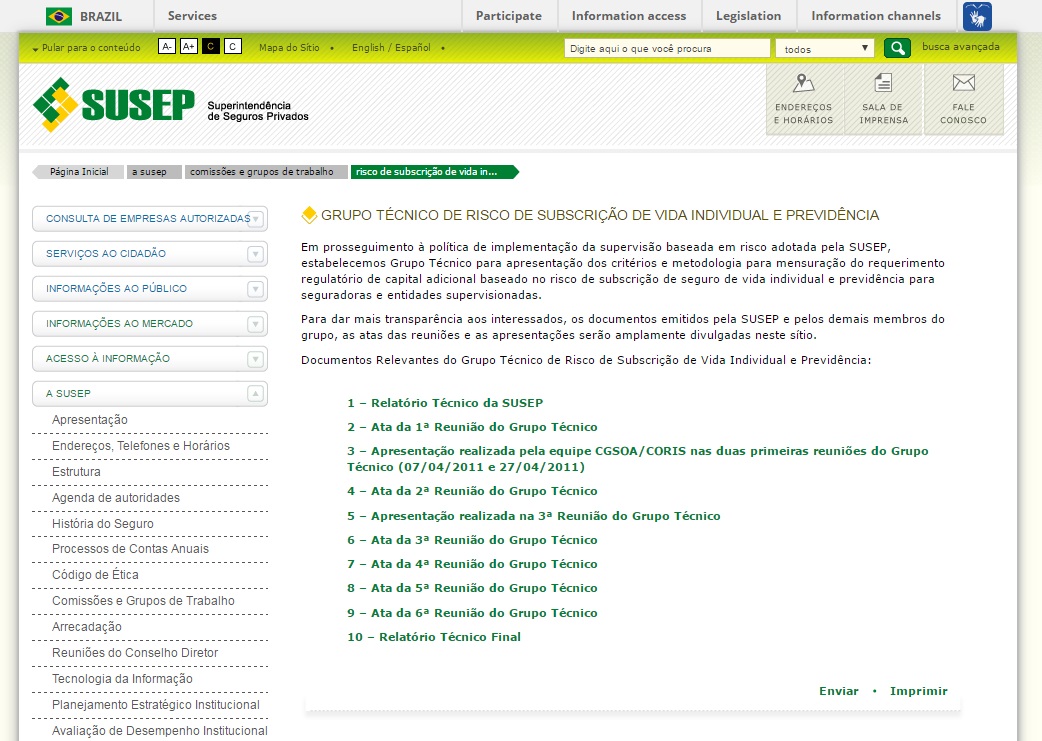Open the 'todos' search category dropdown

[824, 49]
